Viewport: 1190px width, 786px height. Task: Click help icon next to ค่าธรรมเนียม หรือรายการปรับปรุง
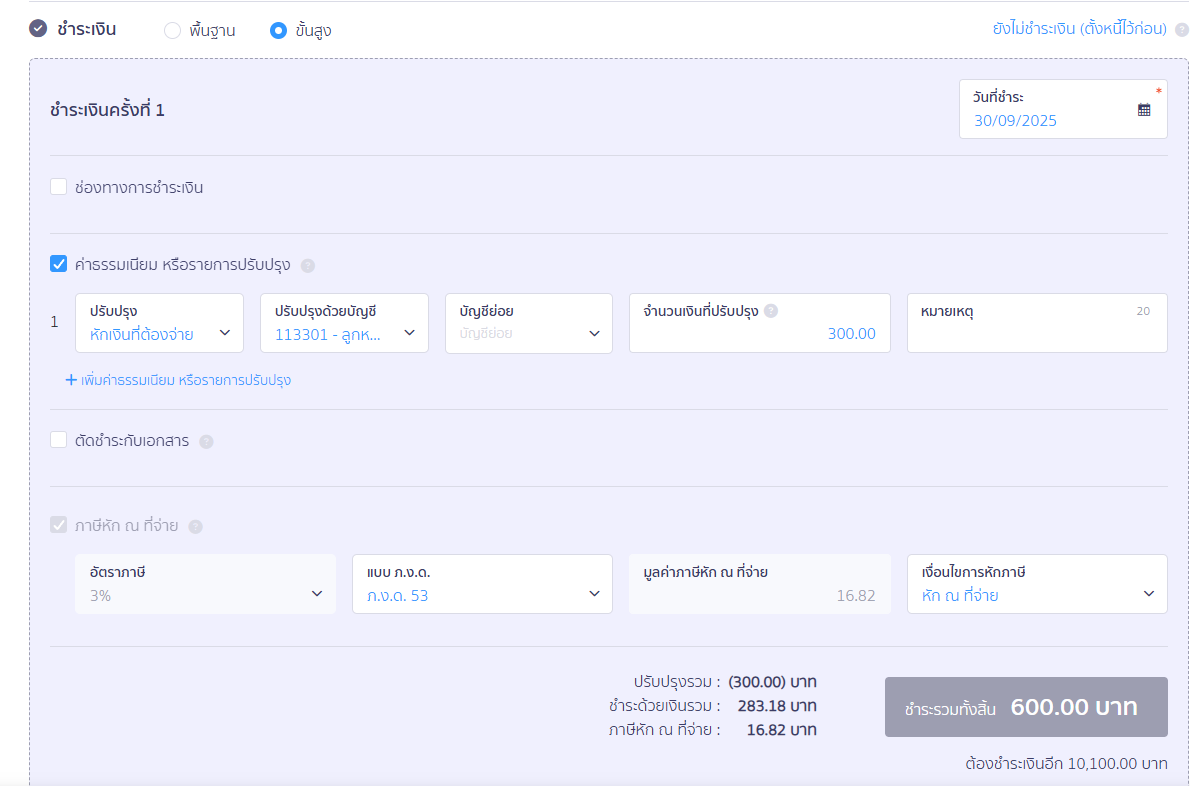308,266
